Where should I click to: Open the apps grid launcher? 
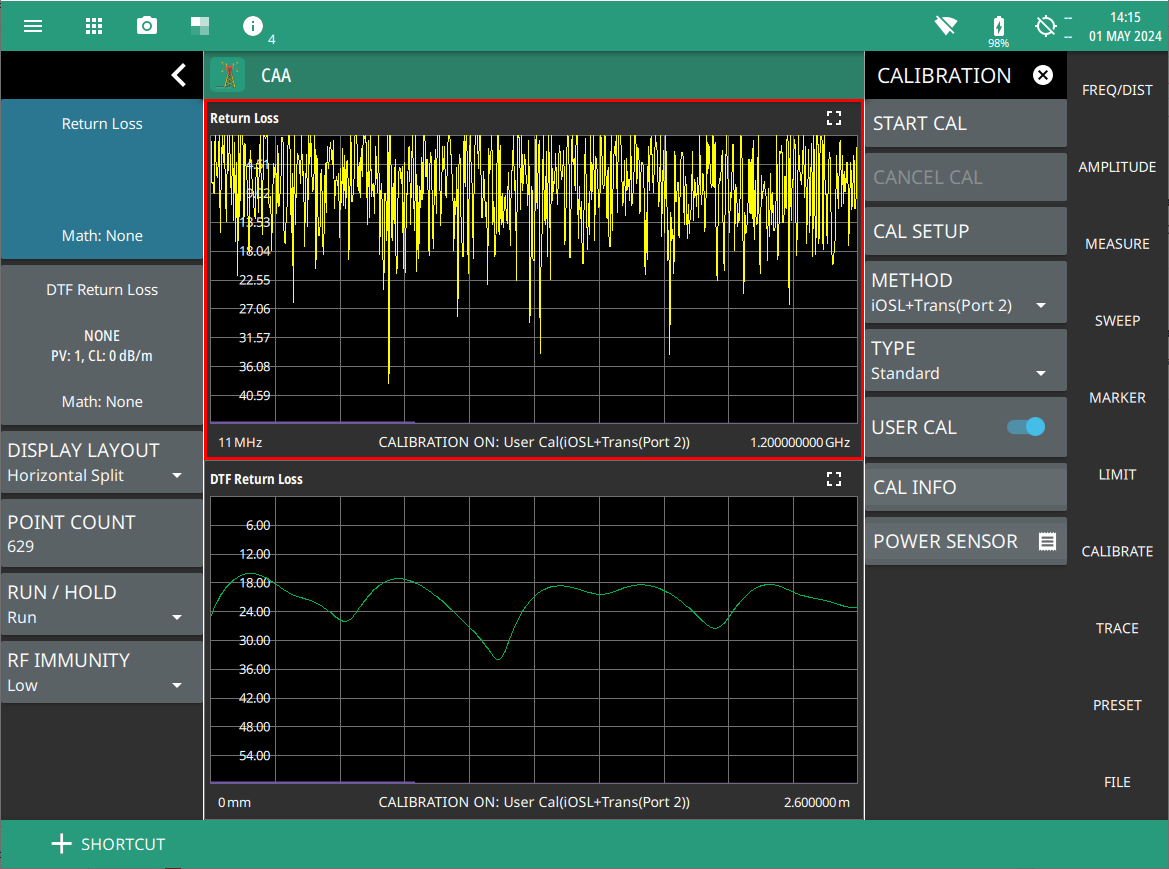click(x=94, y=26)
